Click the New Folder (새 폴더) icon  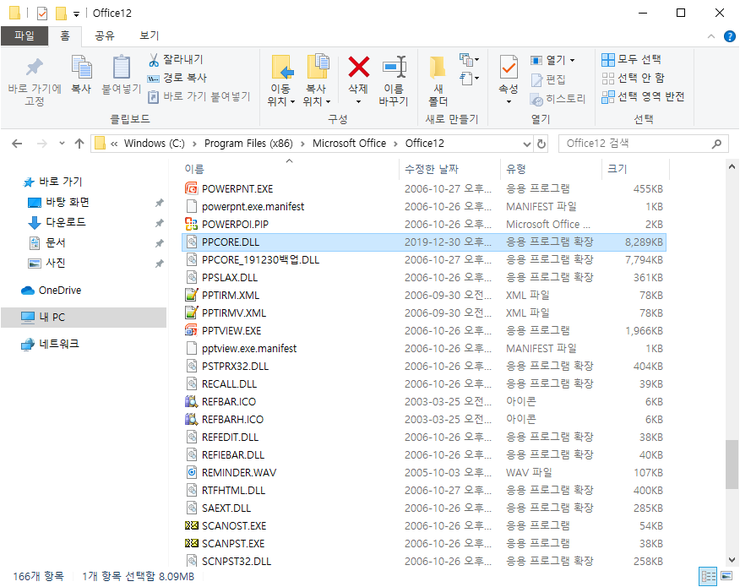click(438, 68)
